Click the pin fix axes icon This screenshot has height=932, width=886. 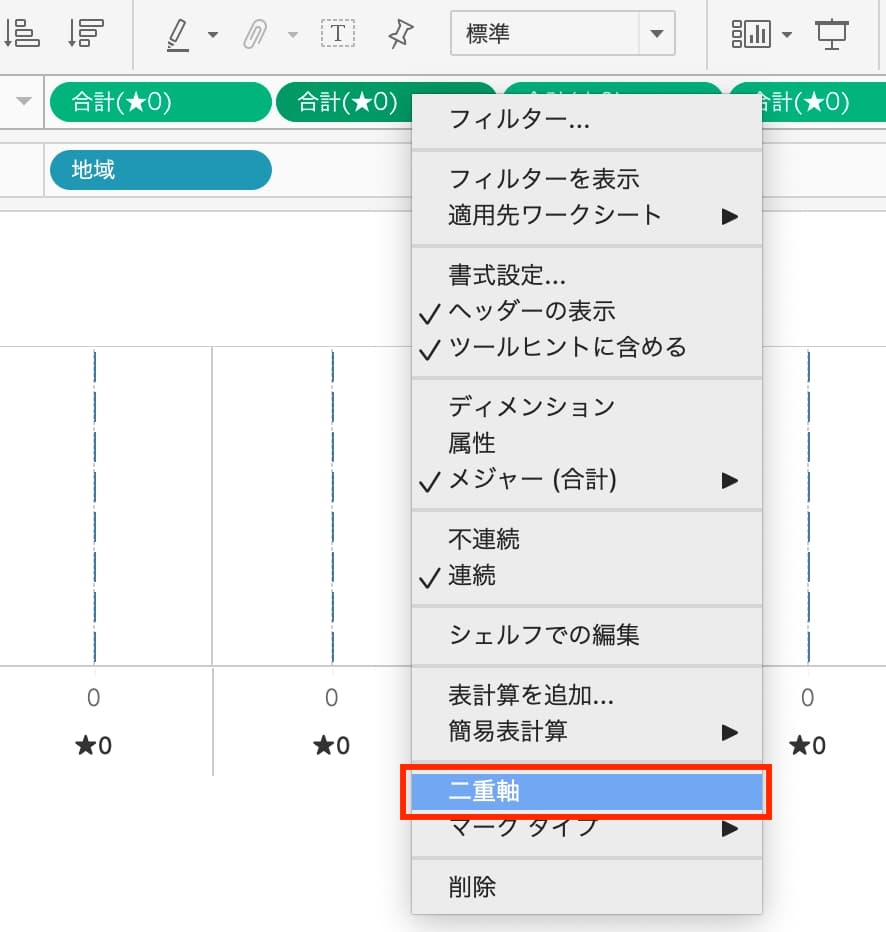tap(400, 33)
